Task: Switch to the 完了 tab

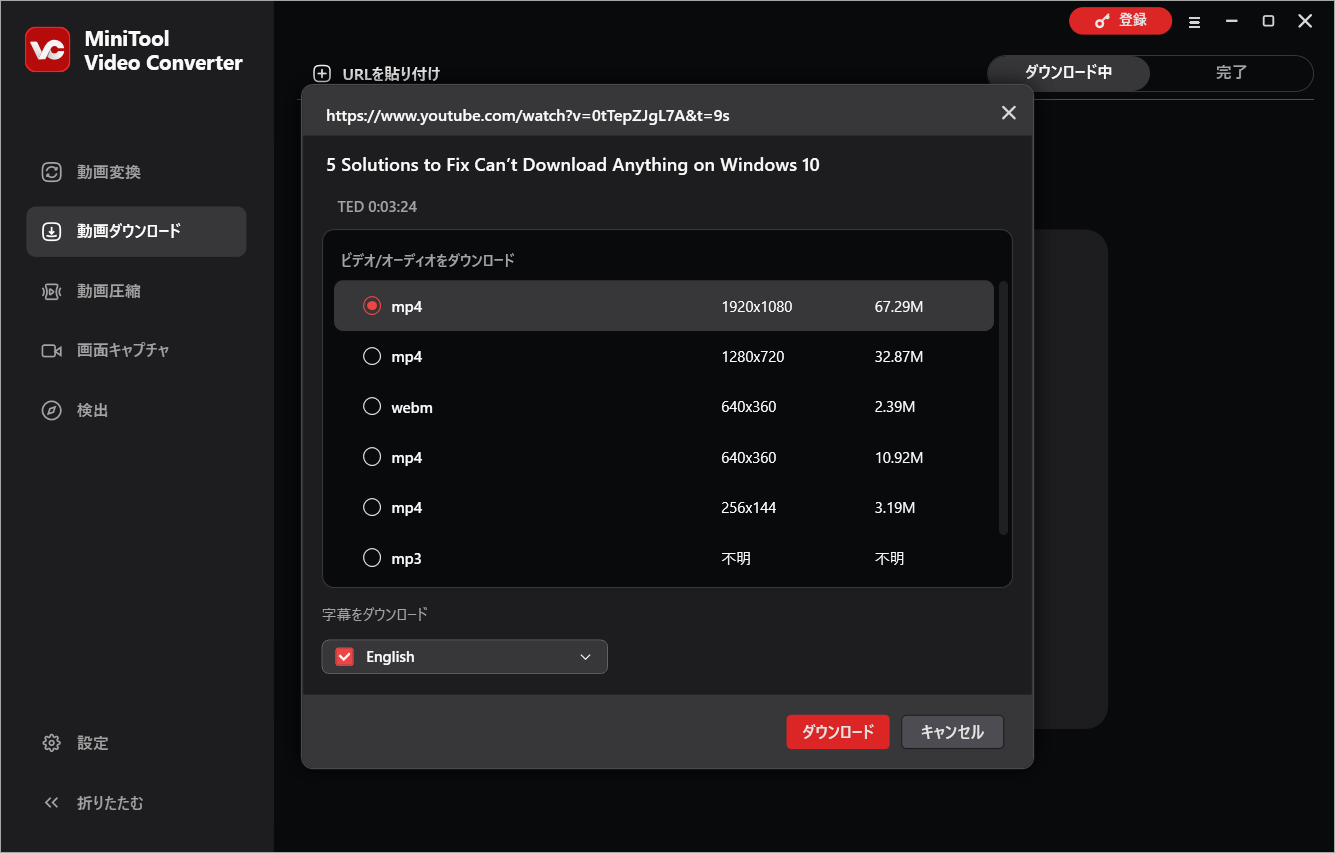Action: pos(1231,73)
